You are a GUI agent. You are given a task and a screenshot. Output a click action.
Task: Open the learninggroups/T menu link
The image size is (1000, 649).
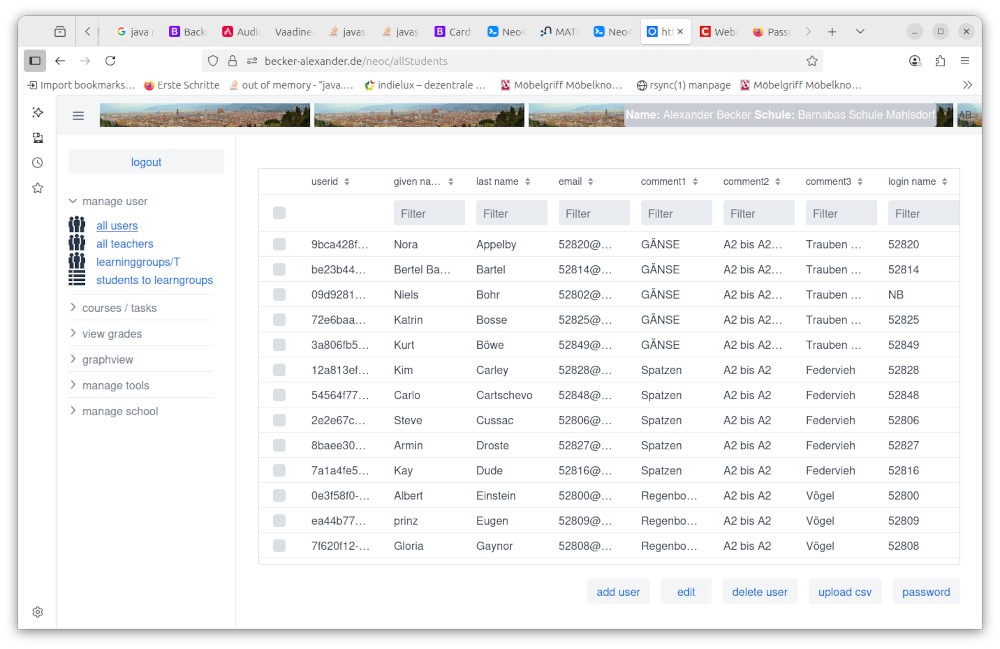[138, 262]
